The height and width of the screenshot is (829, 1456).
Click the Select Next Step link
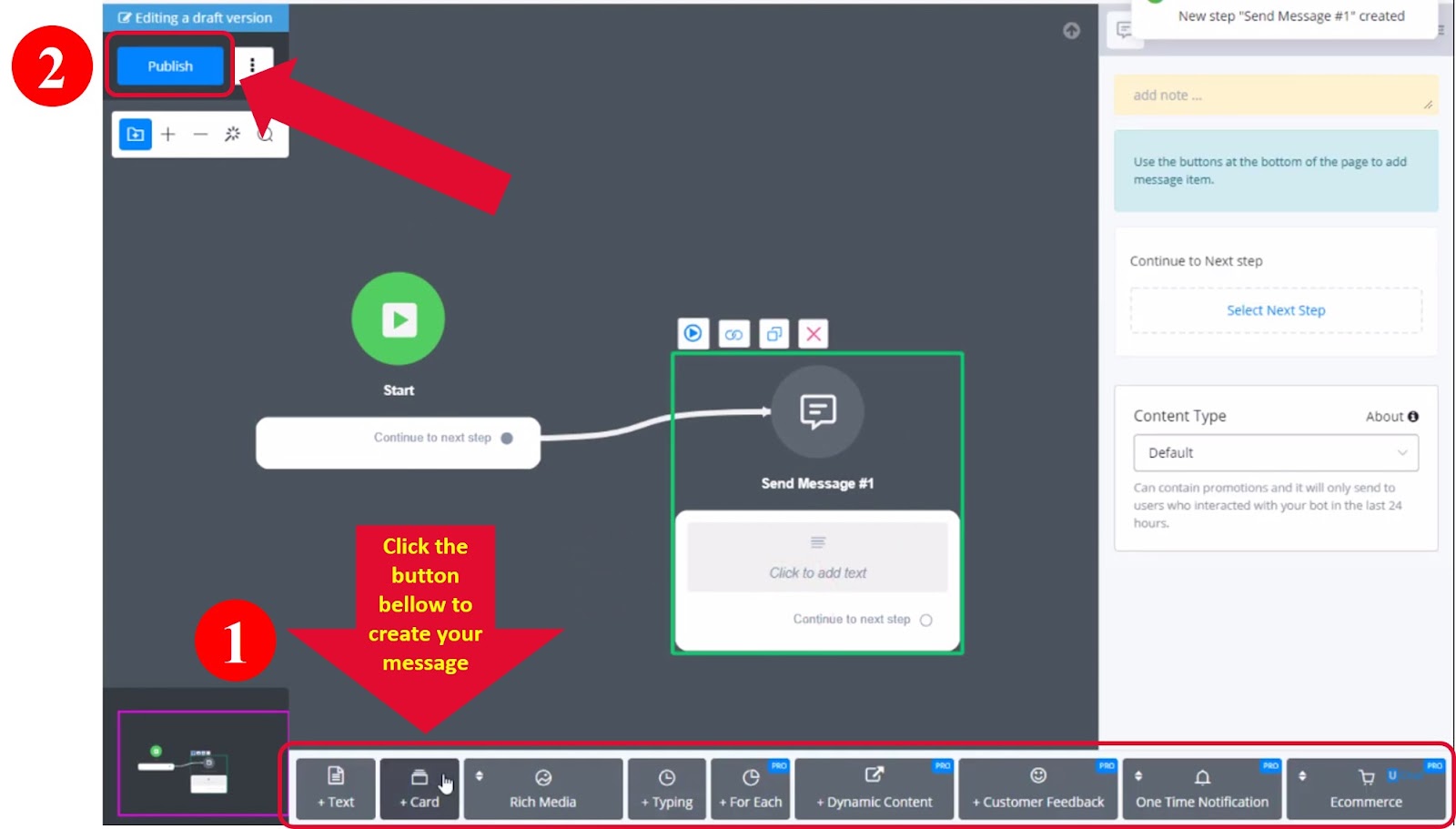point(1276,310)
